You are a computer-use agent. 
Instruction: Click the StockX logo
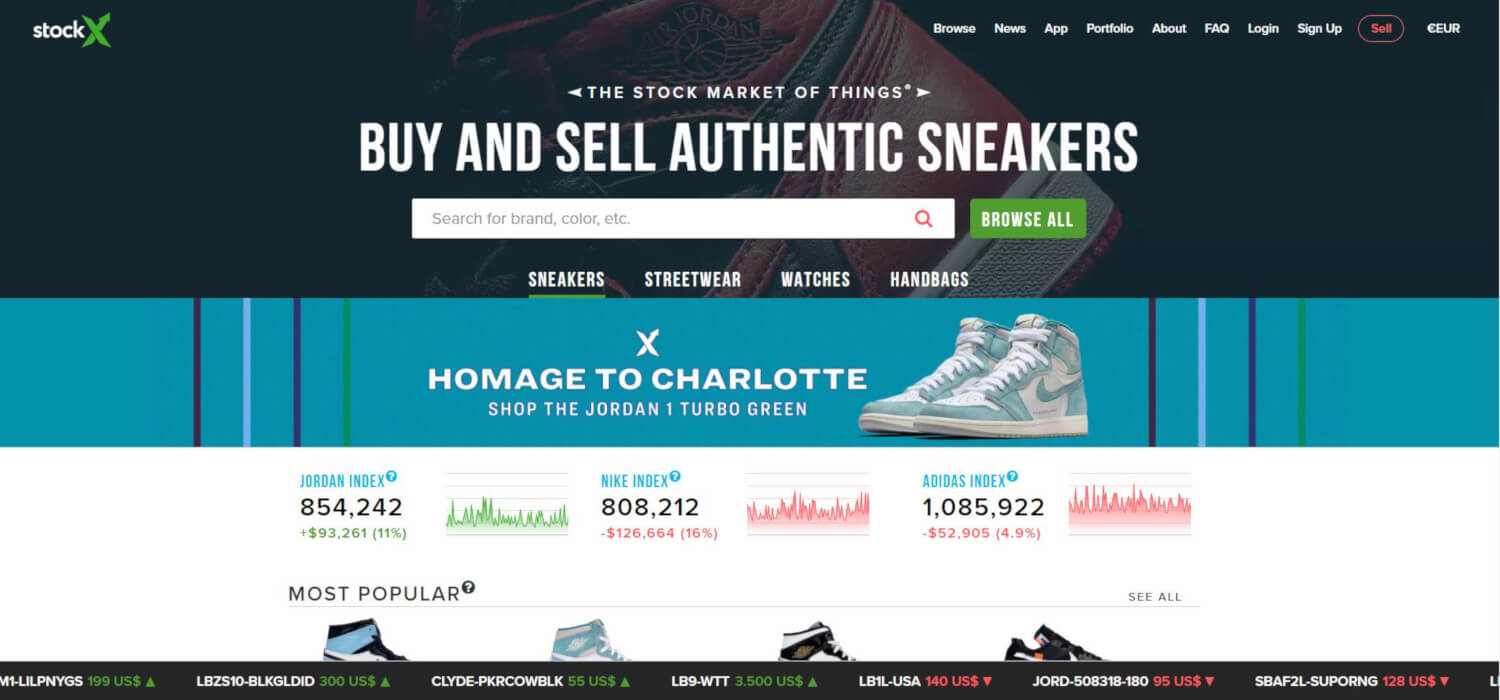(x=72, y=29)
